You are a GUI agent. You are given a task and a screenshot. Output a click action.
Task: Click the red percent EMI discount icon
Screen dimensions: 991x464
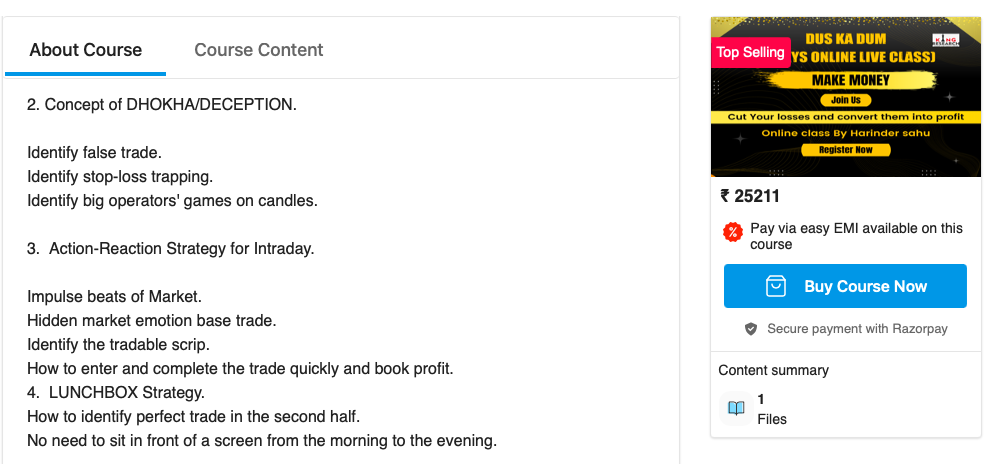pos(733,232)
